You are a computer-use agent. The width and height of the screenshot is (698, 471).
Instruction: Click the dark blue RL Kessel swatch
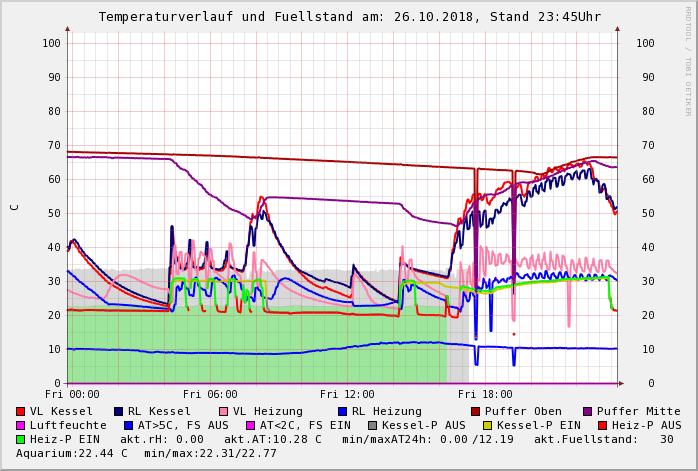(x=119, y=411)
